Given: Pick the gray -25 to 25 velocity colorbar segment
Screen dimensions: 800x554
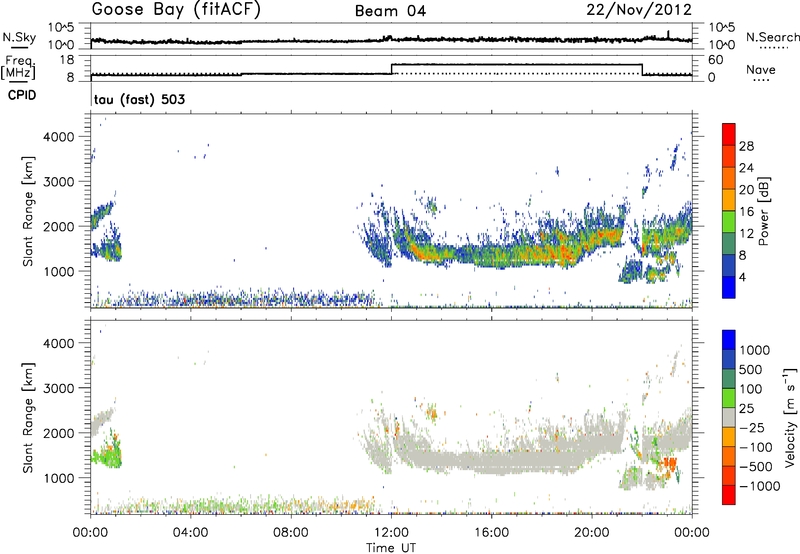Looking at the screenshot, I should coord(729,418).
